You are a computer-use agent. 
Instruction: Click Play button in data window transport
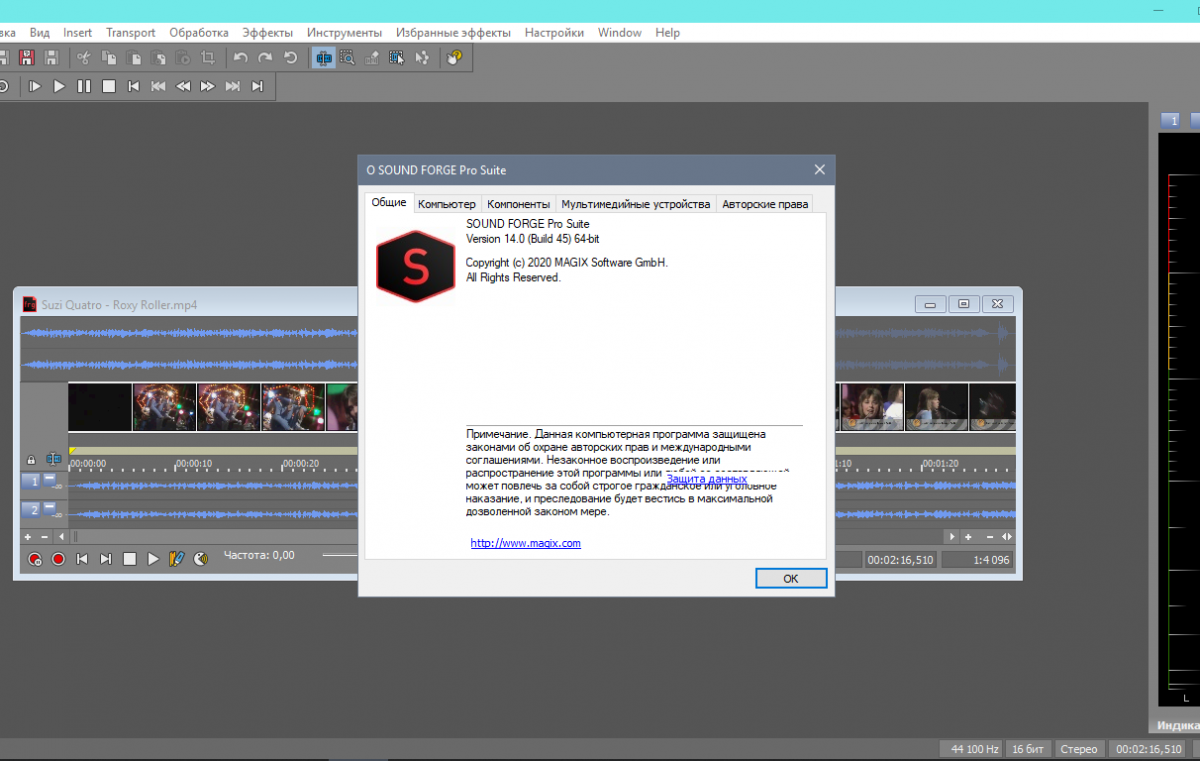pyautogui.click(x=153, y=559)
